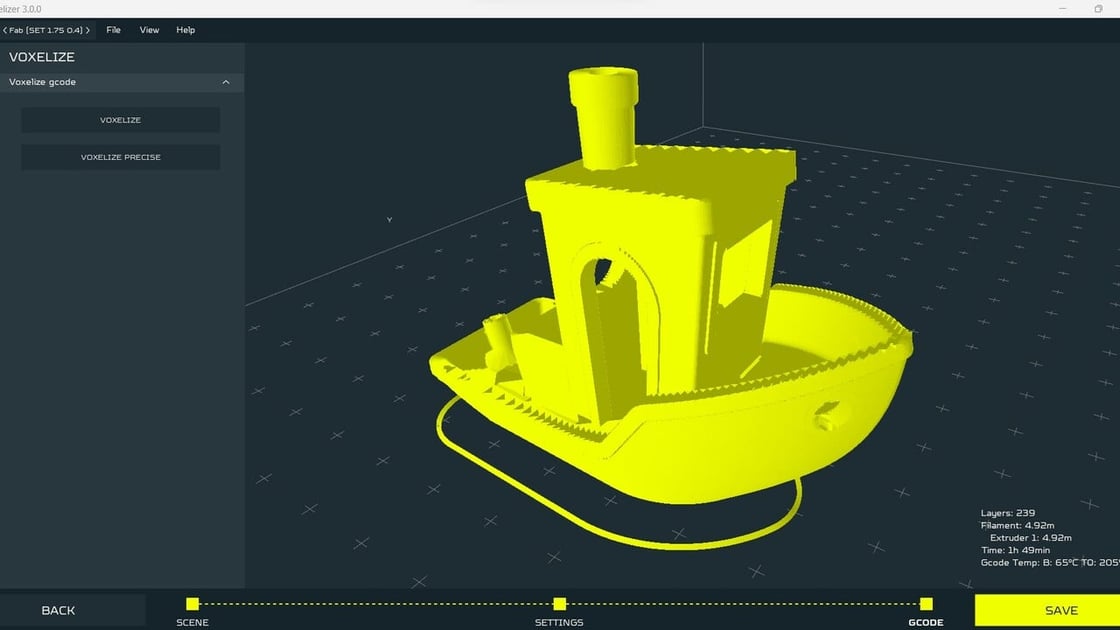
Task: Restore down the application window
Action: pyautogui.click(x=1099, y=8)
